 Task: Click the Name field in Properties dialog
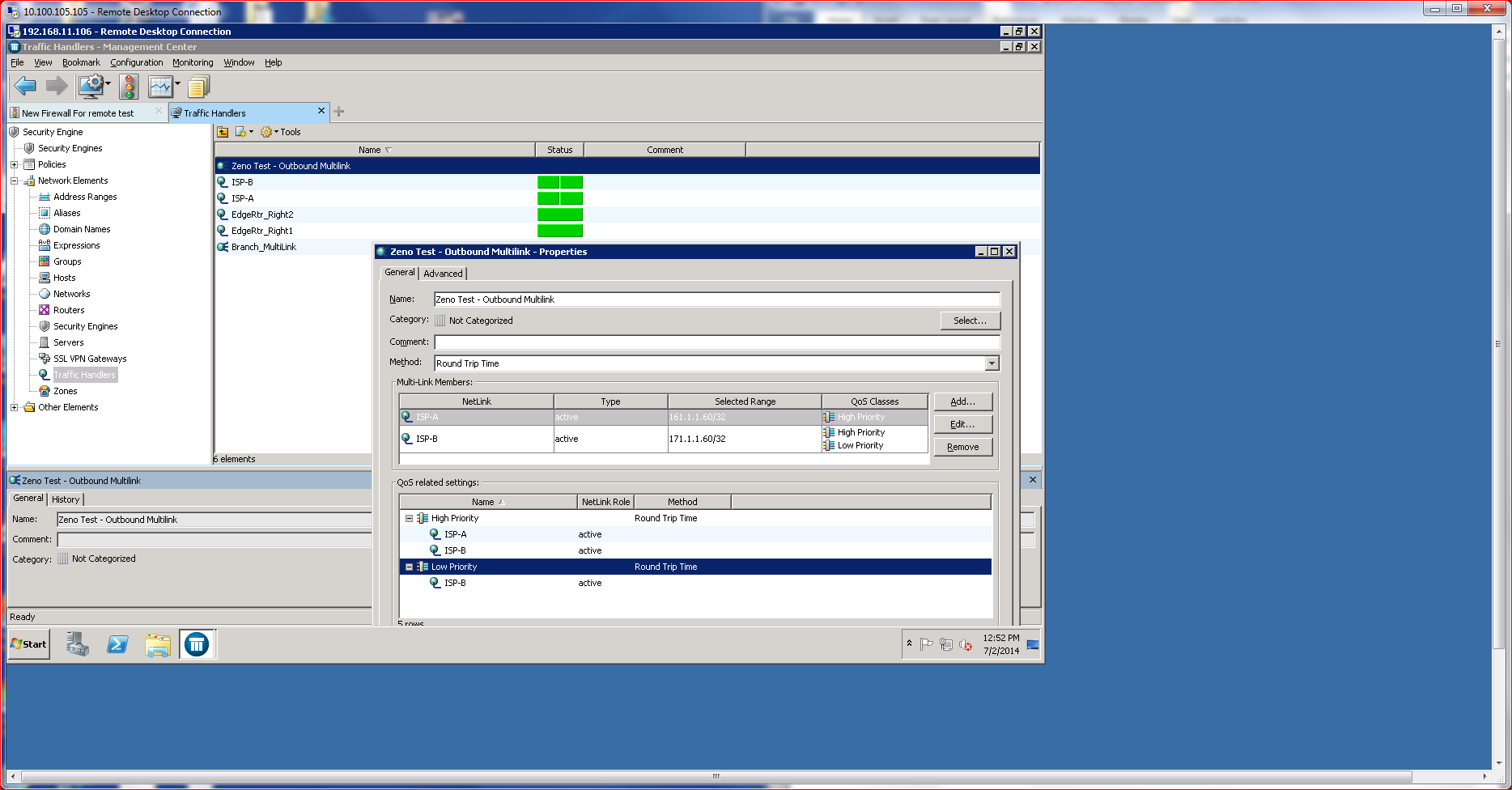click(716, 299)
